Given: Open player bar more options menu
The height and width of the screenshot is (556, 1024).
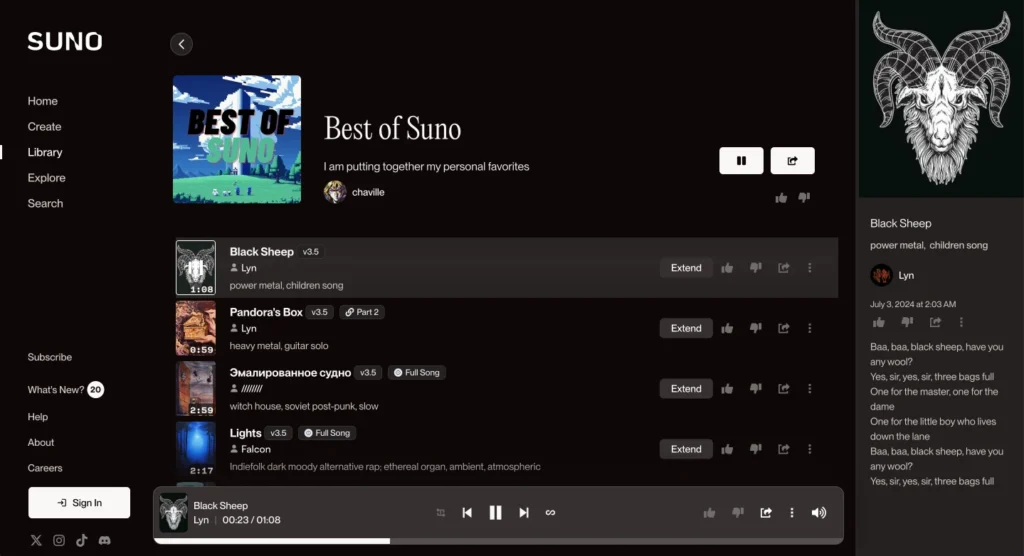Looking at the screenshot, I should click(792, 513).
